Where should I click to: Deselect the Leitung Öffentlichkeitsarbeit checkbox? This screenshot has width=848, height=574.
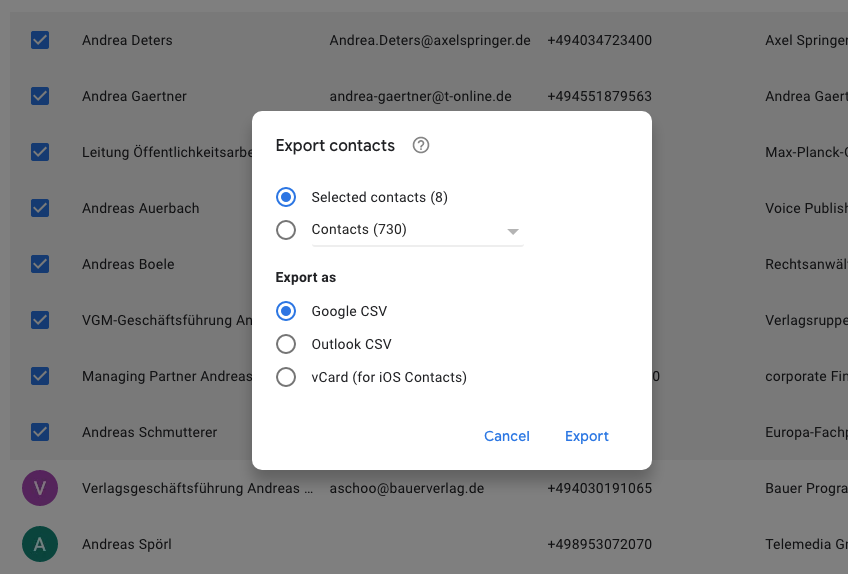tap(40, 152)
